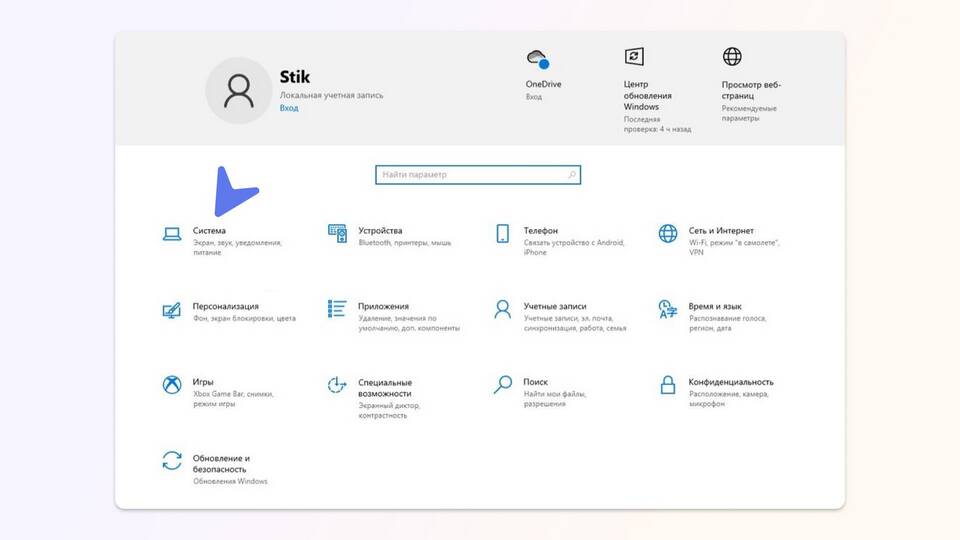Open the Просмотр веб-страниц globe icon

(732, 57)
